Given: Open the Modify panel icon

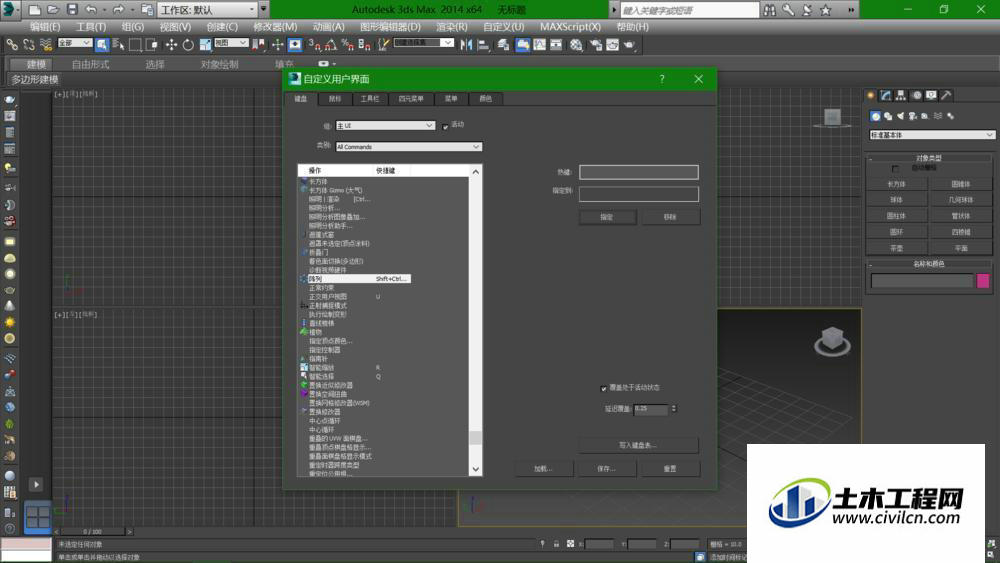Looking at the screenshot, I should coord(886,96).
